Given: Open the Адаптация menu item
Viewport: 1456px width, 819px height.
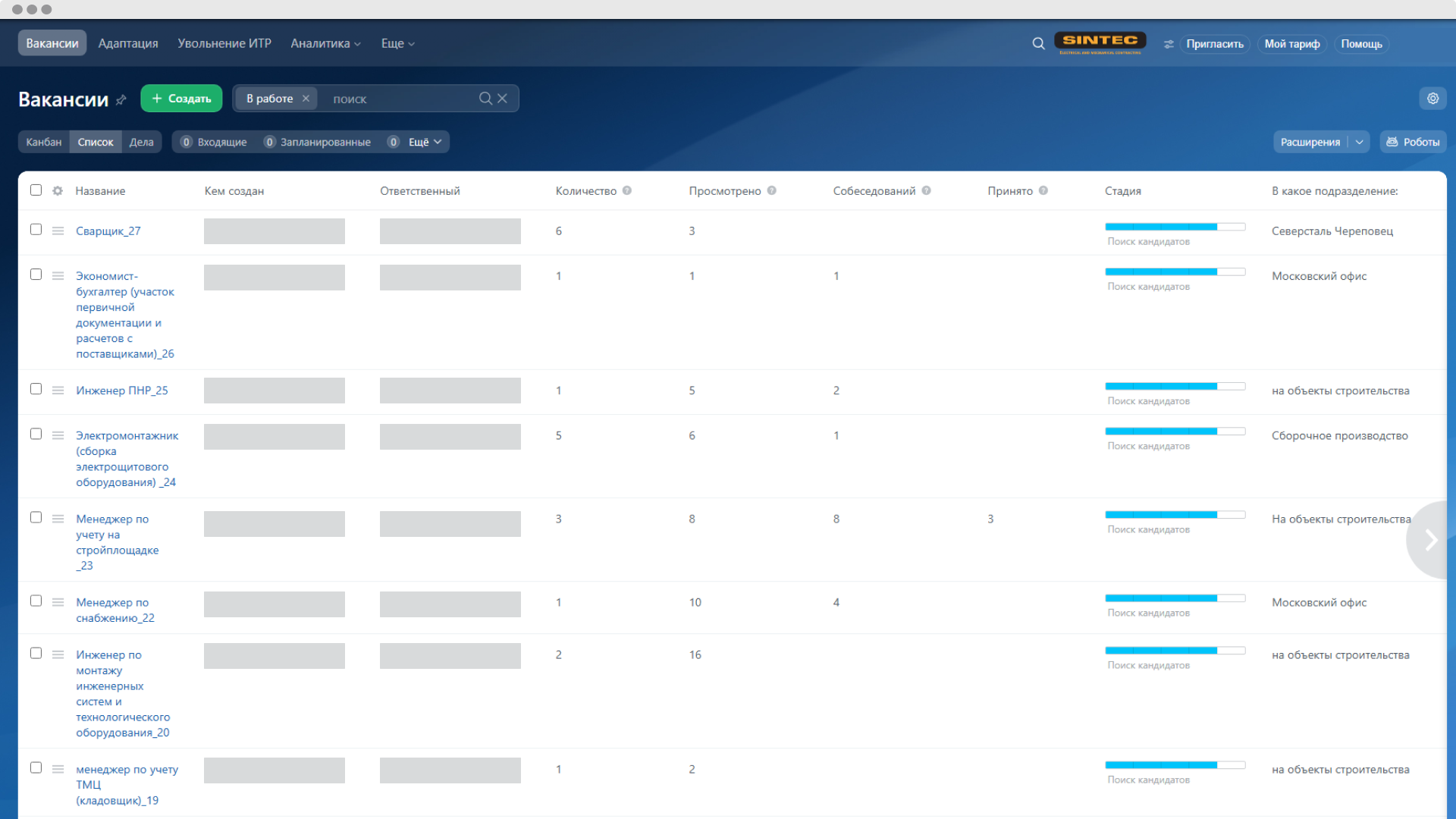Looking at the screenshot, I should point(128,44).
